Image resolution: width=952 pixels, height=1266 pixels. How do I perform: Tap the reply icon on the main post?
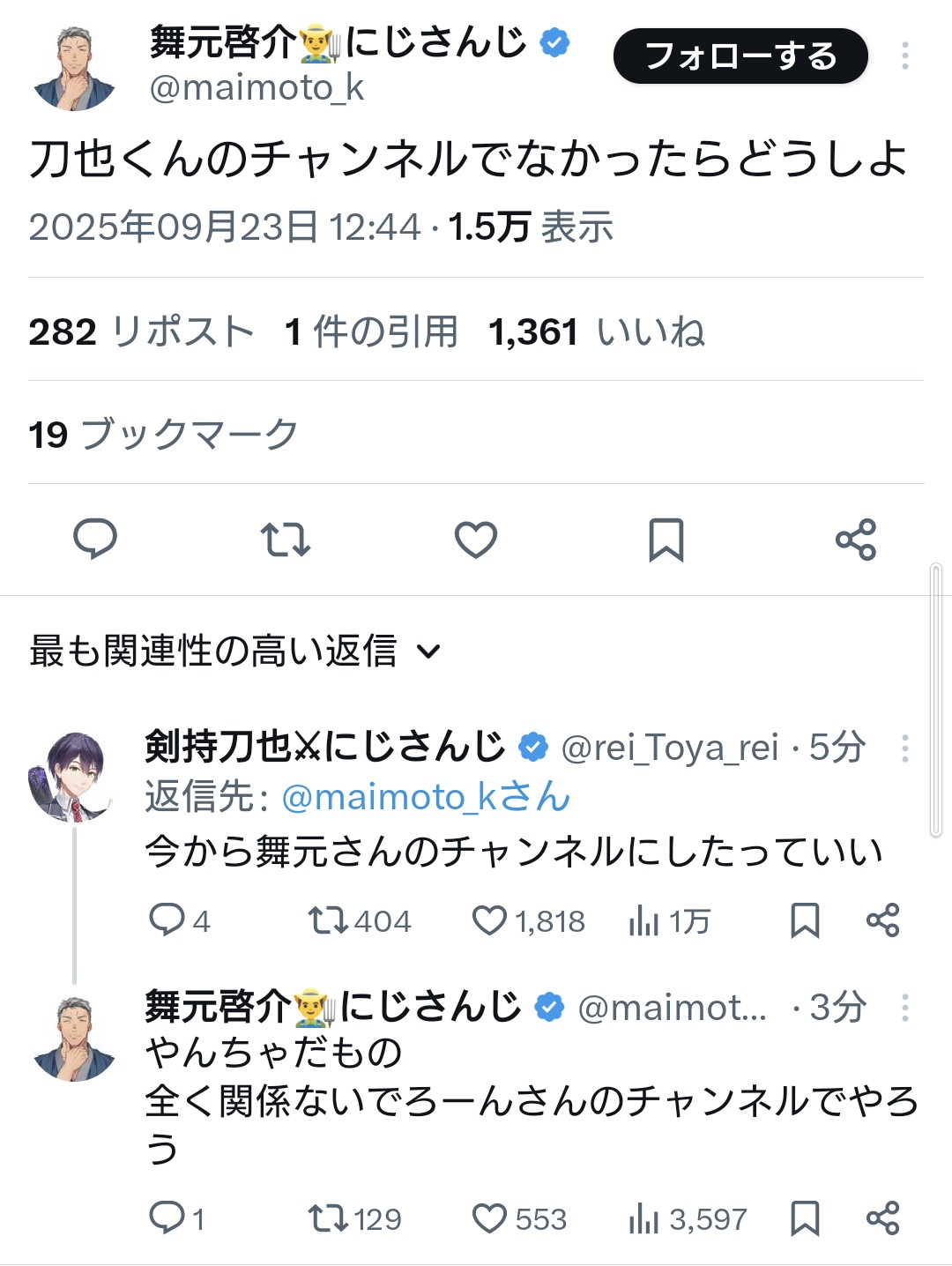point(94,540)
